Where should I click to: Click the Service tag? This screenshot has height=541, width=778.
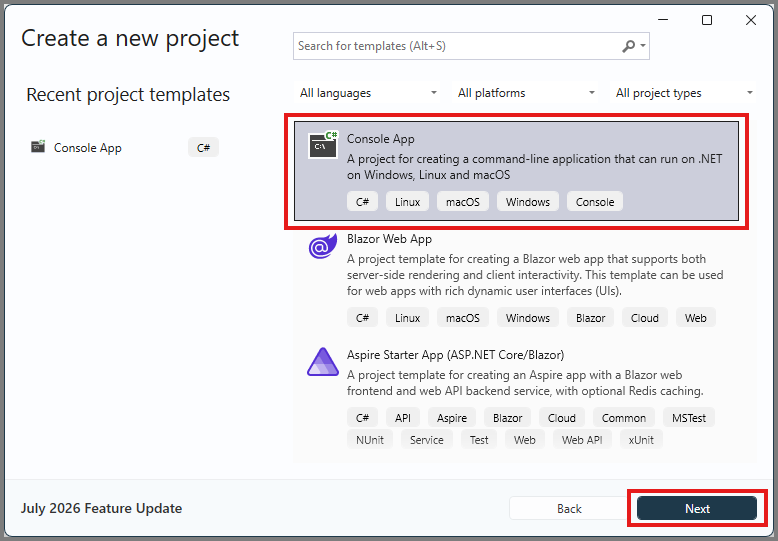[427, 440]
